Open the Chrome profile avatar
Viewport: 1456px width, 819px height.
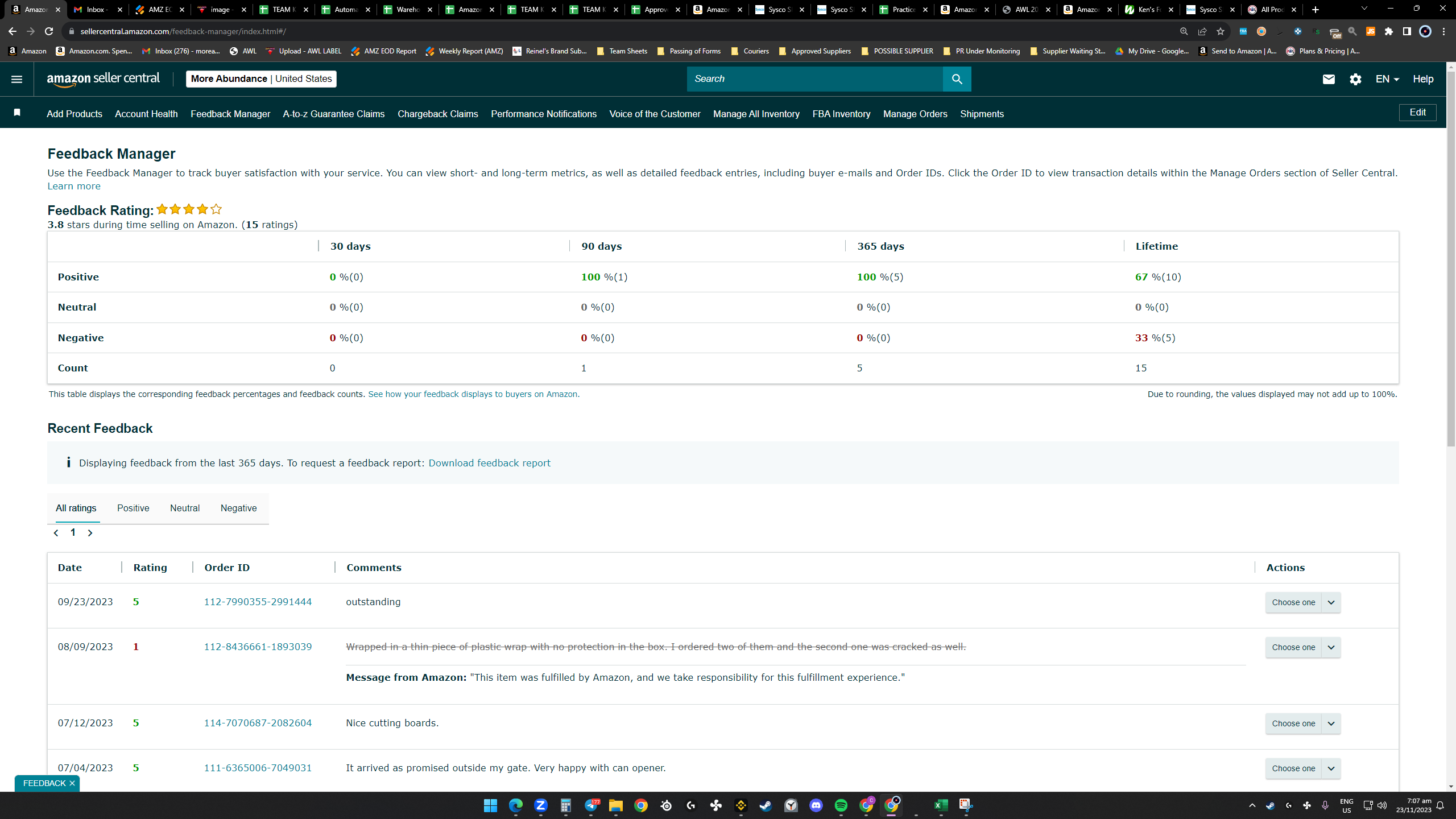1425,31
